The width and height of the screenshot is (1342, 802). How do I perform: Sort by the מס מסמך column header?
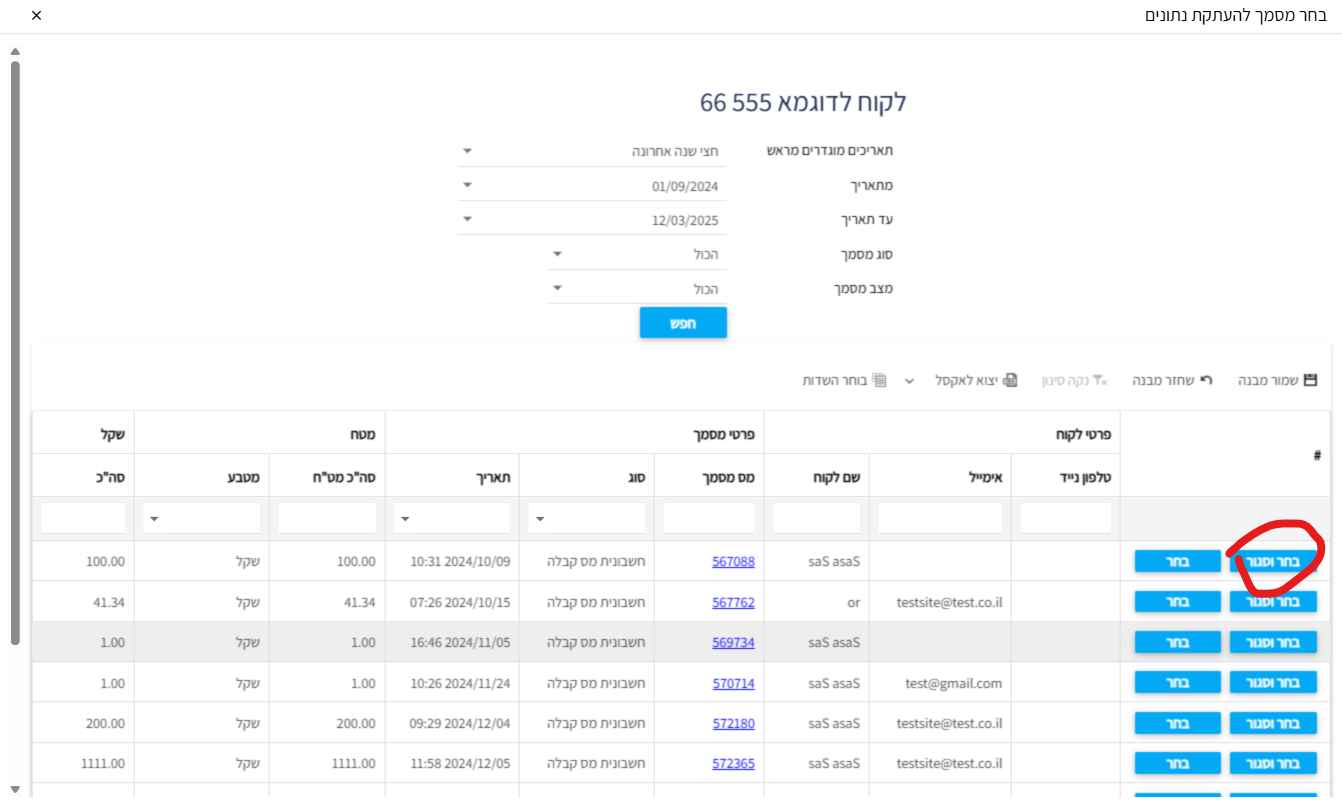click(x=709, y=476)
